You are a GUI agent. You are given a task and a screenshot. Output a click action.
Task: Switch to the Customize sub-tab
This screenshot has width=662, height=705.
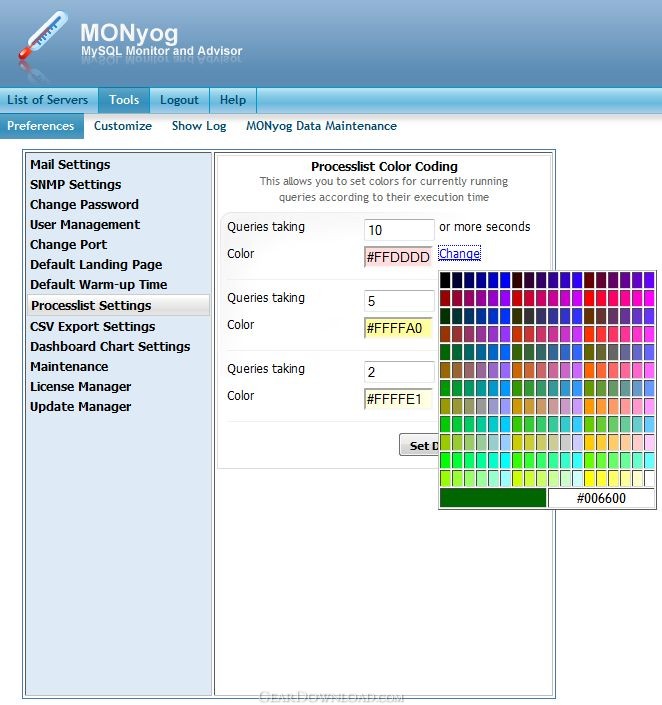tap(123, 126)
